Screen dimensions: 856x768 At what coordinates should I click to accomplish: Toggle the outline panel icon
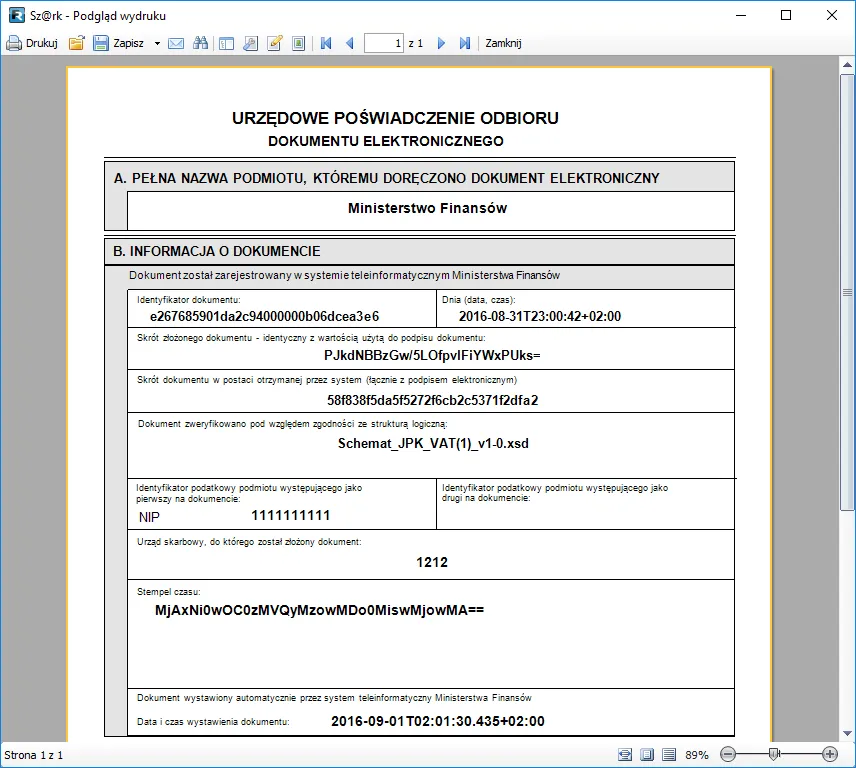[226, 43]
